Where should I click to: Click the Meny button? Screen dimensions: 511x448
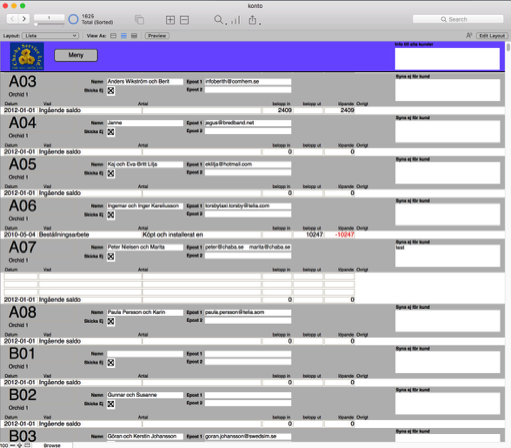pos(76,55)
